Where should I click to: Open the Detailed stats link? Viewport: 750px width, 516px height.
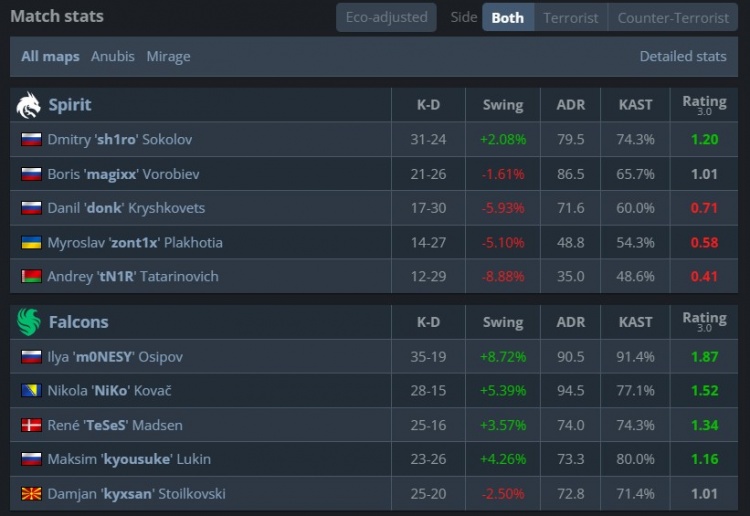(x=683, y=56)
